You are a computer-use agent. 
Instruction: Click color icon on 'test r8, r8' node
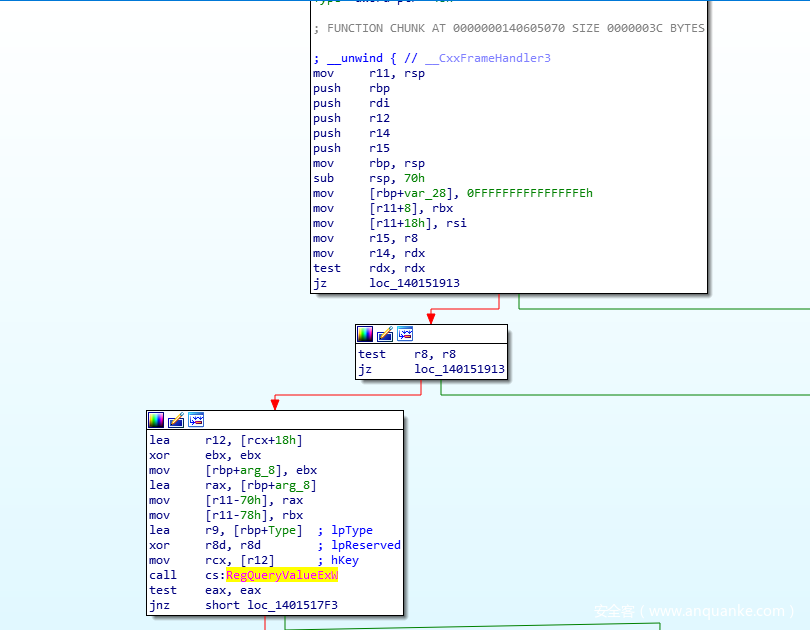click(365, 334)
